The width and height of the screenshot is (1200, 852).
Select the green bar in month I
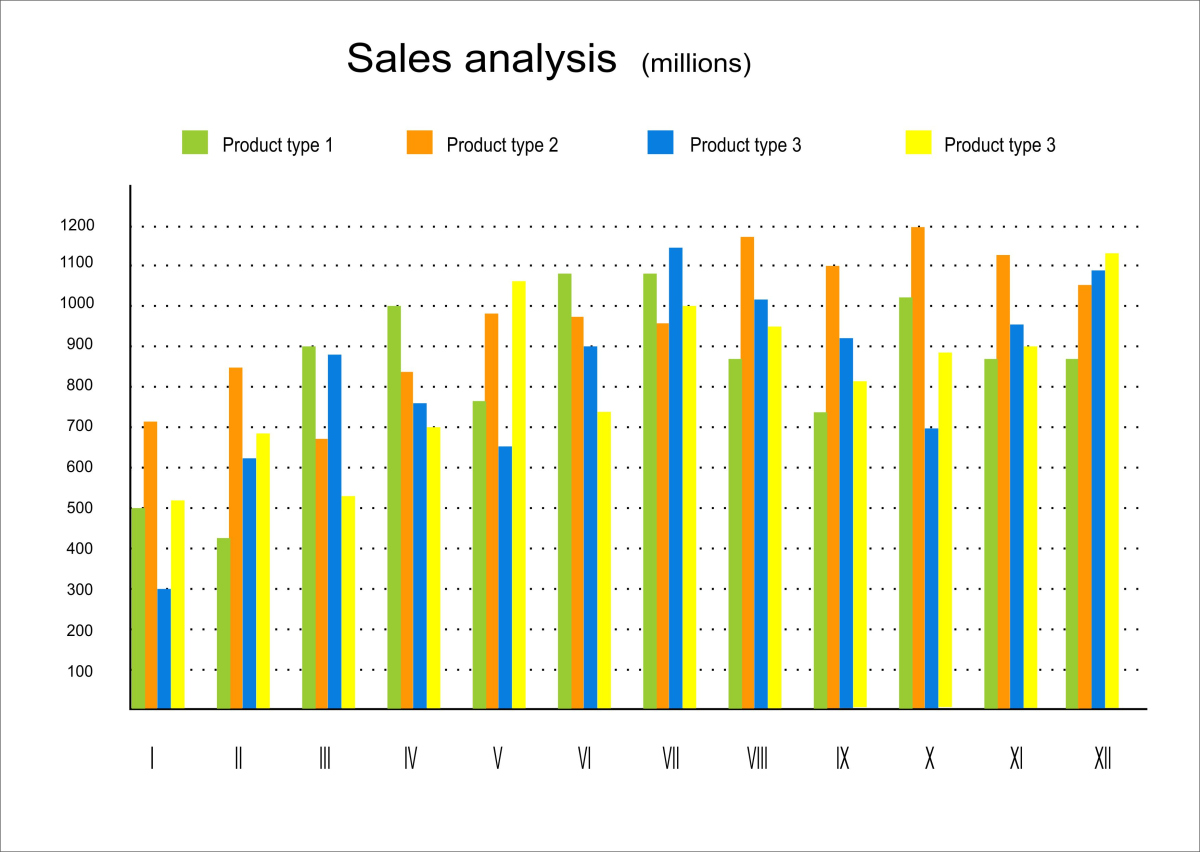click(x=137, y=608)
